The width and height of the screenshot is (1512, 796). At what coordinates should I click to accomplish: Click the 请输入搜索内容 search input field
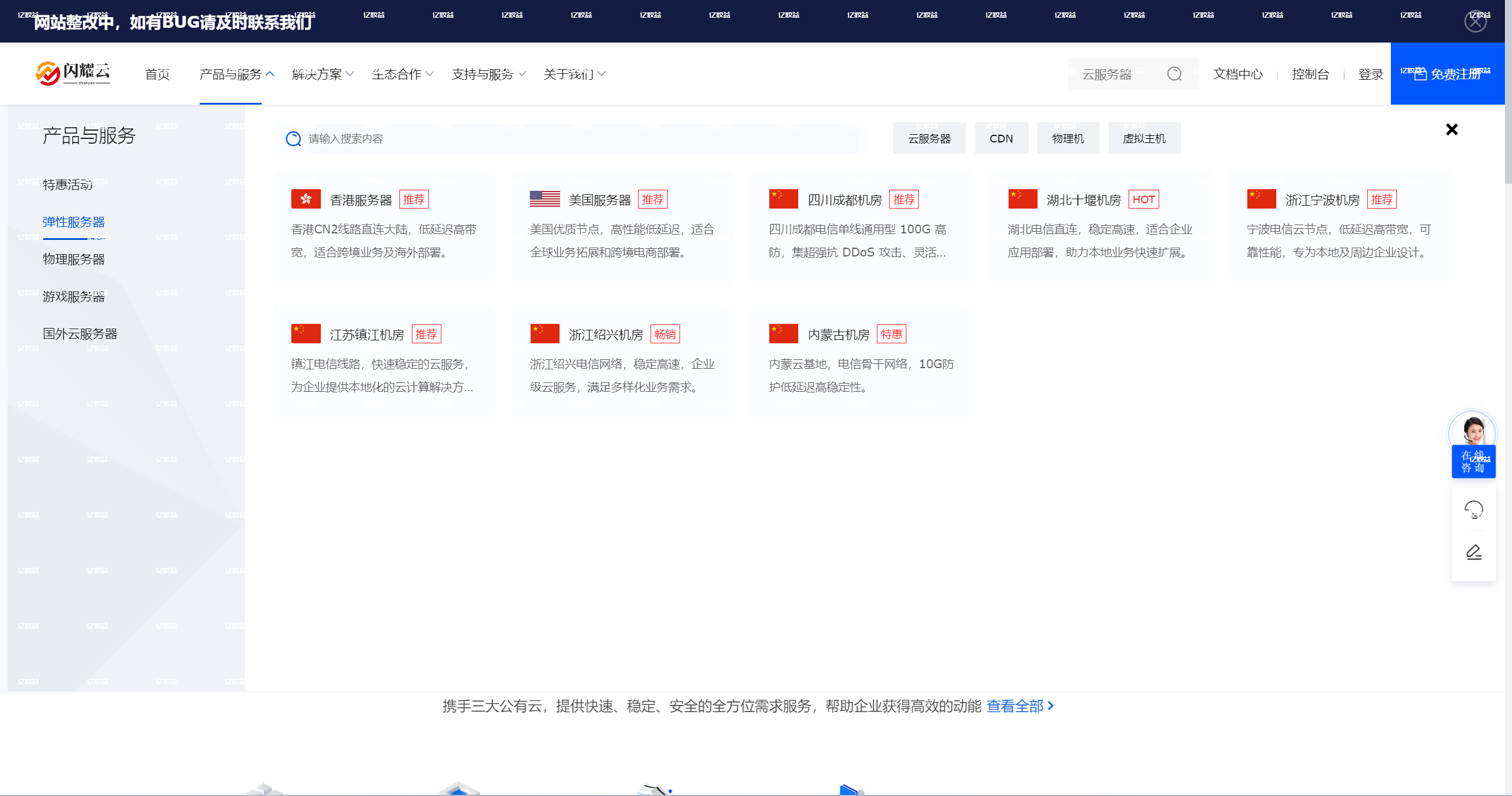[x=414, y=138]
